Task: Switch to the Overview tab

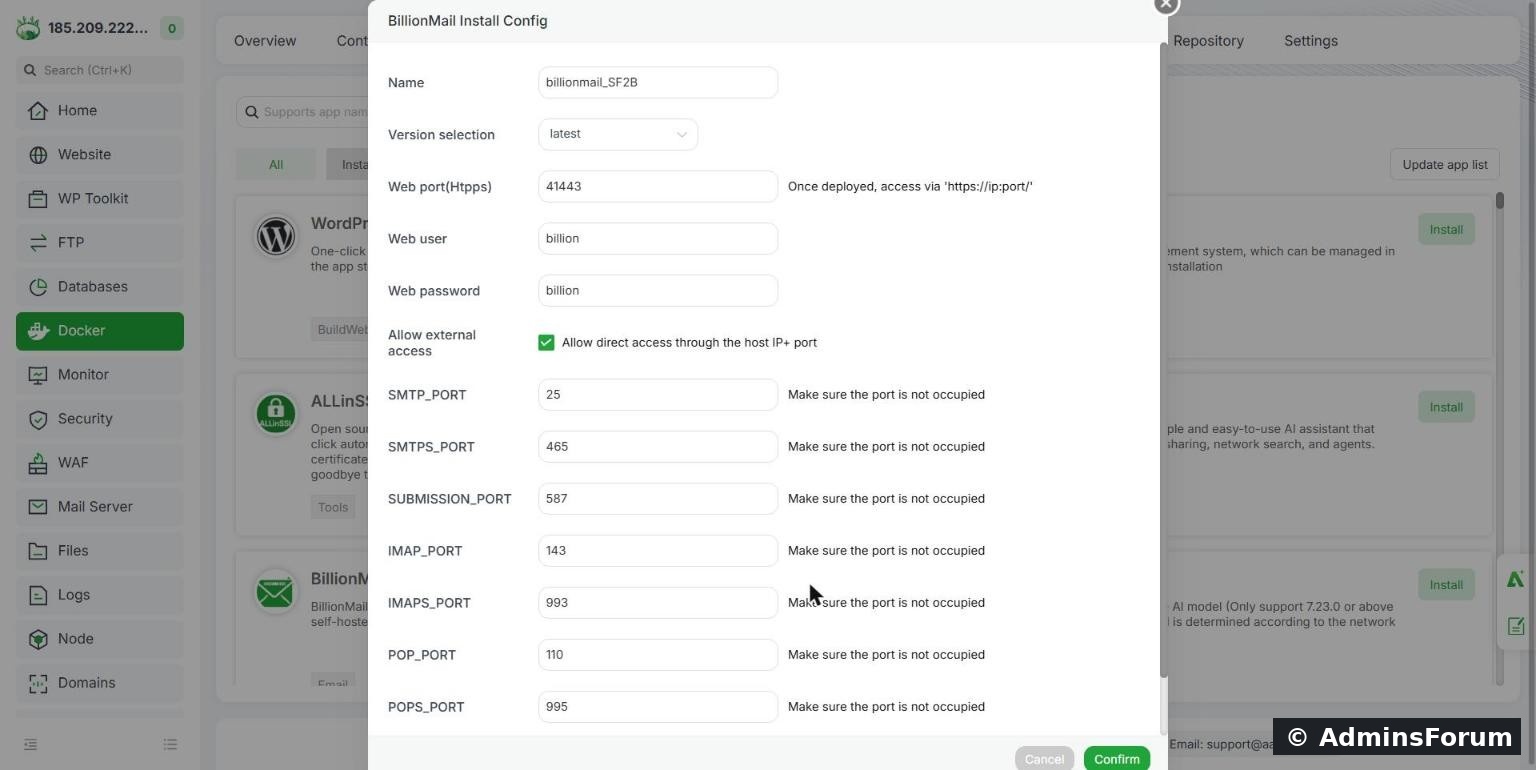Action: coord(265,41)
